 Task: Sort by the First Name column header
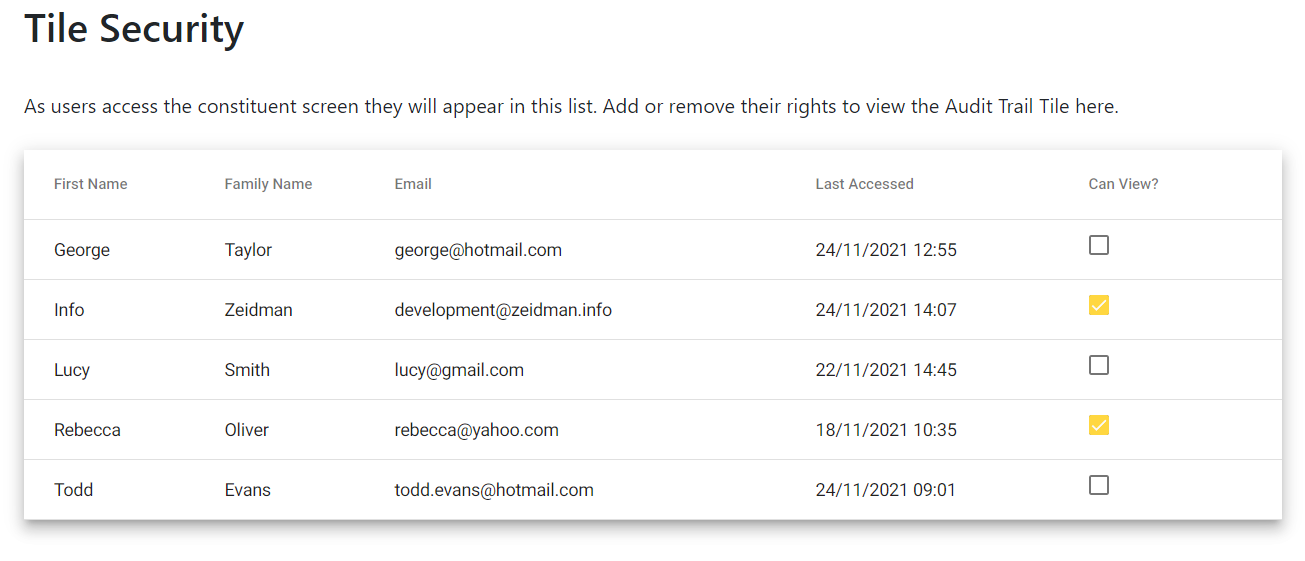(91, 184)
